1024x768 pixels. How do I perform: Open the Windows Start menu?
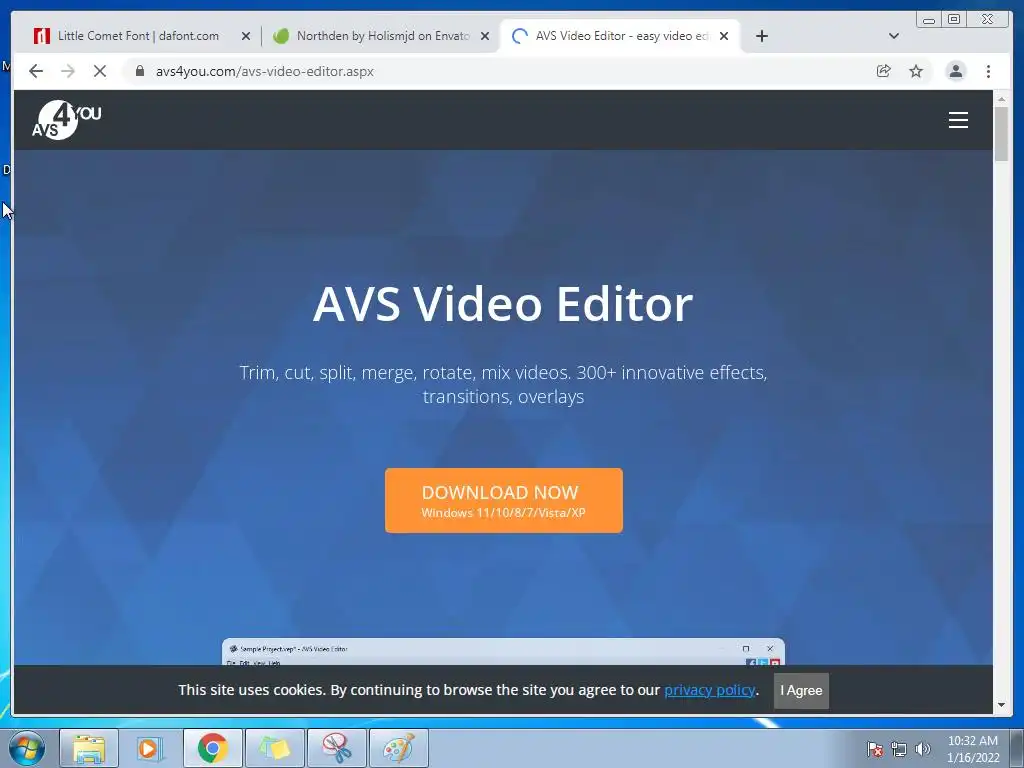[27, 748]
